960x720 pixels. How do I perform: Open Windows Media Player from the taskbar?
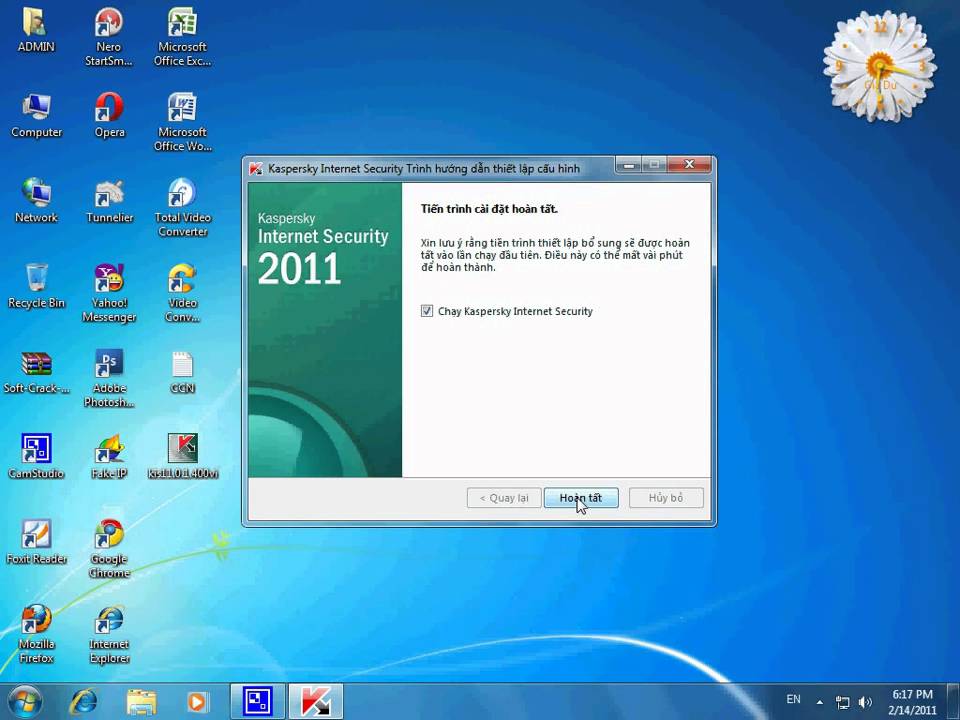[x=197, y=702]
